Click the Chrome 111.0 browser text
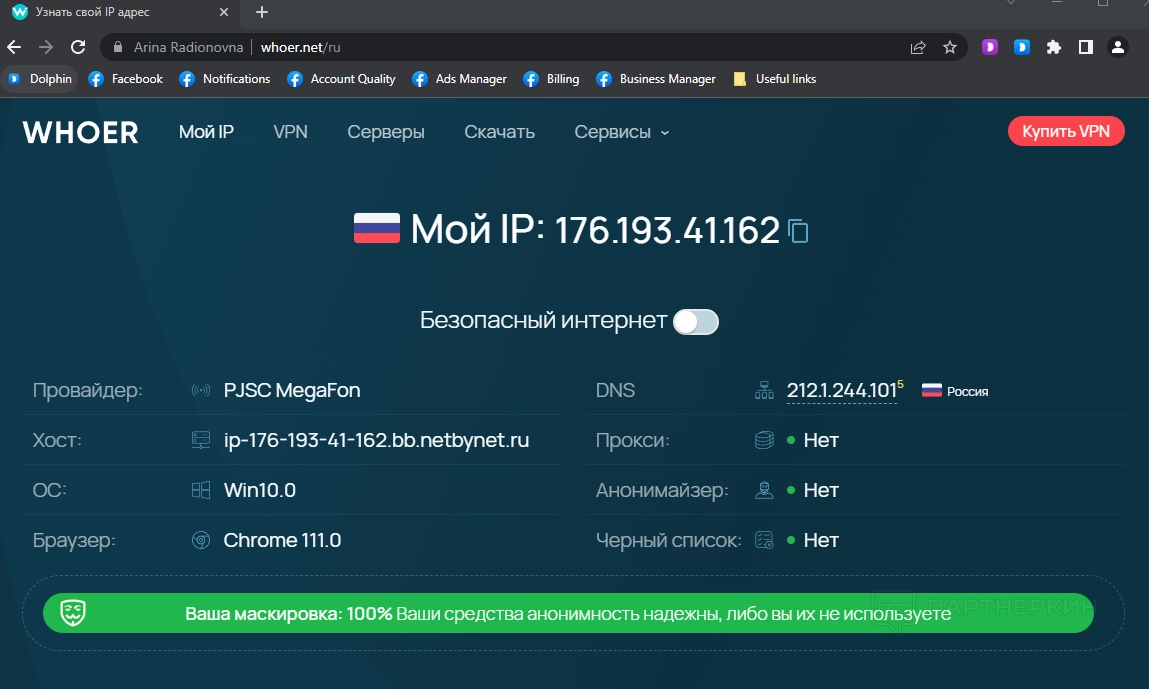Screen dimensions: 1149x689 click(x=282, y=540)
